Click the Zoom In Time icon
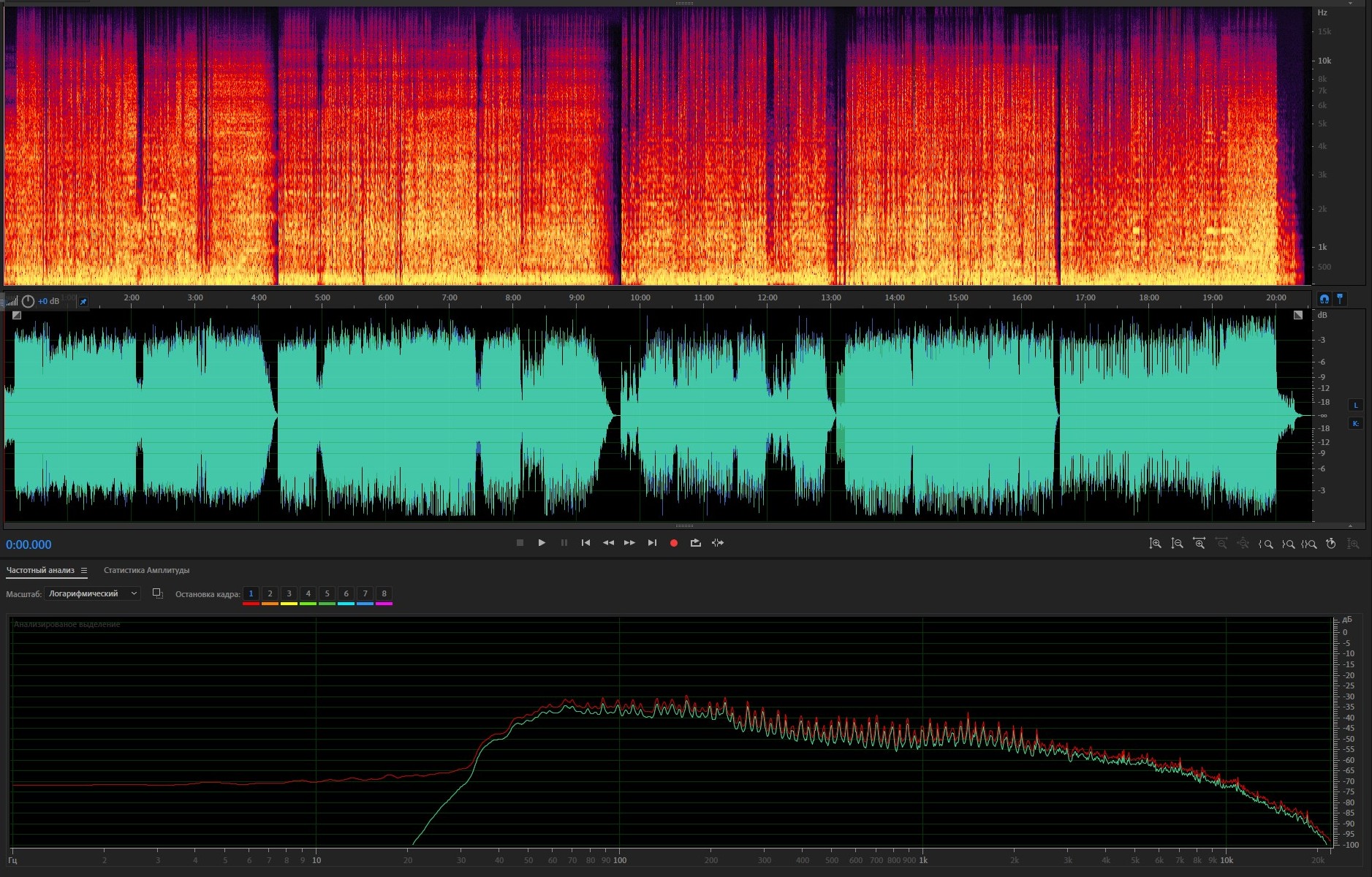The width and height of the screenshot is (1372, 877). pos(1199,544)
